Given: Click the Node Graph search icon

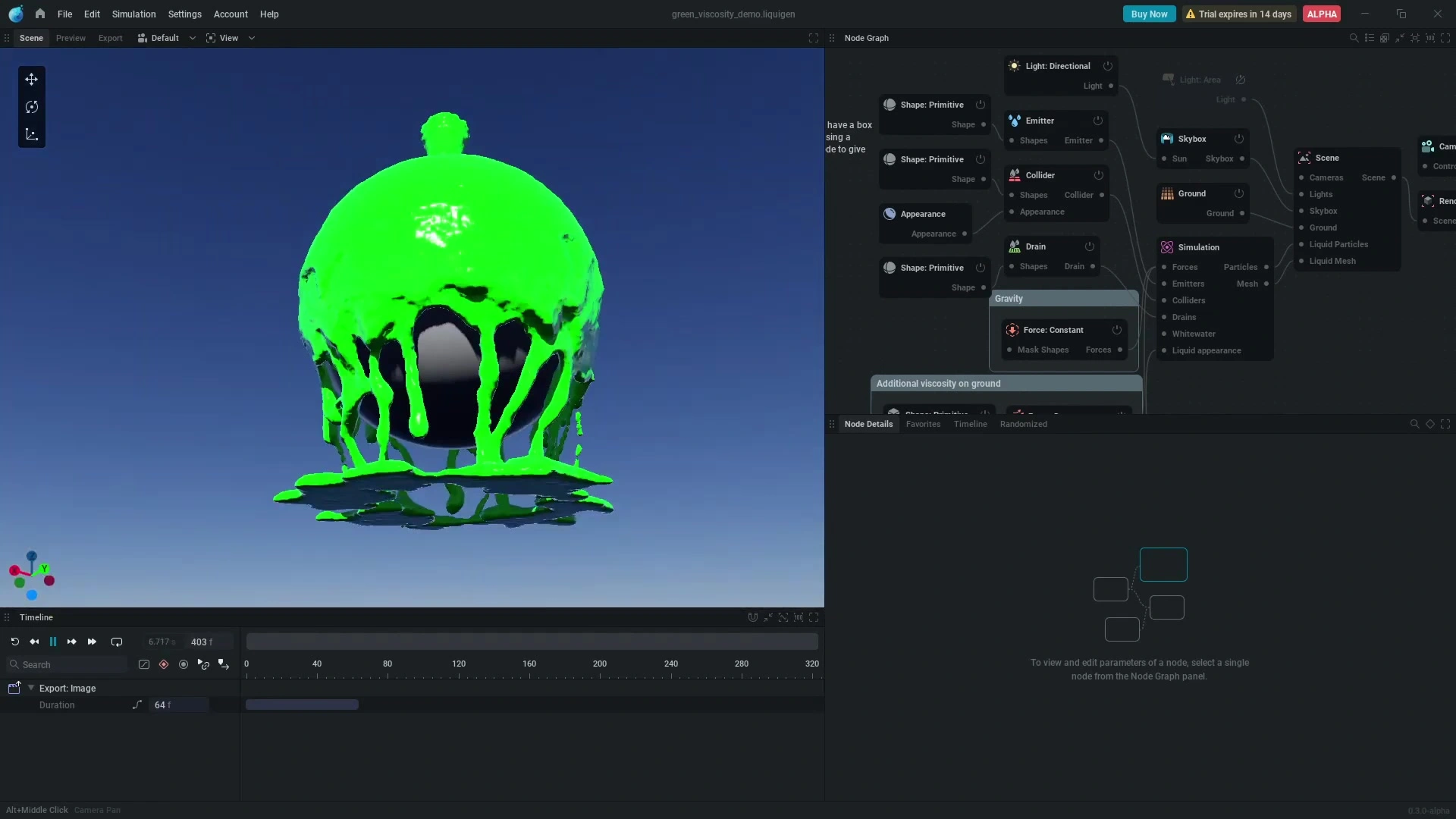Looking at the screenshot, I should [1354, 38].
